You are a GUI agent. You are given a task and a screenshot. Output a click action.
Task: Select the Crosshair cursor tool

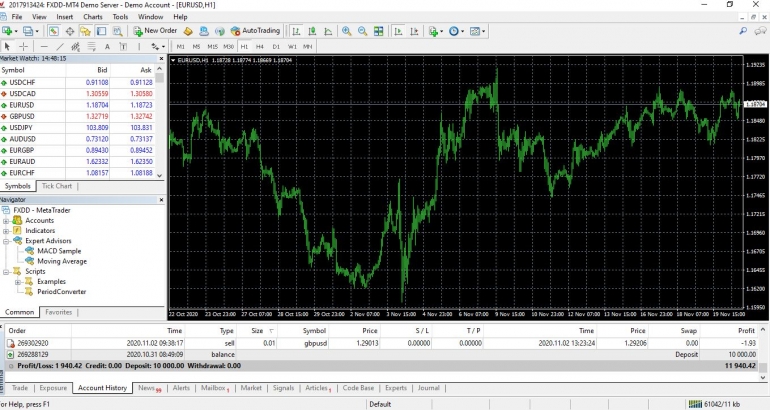click(24, 46)
